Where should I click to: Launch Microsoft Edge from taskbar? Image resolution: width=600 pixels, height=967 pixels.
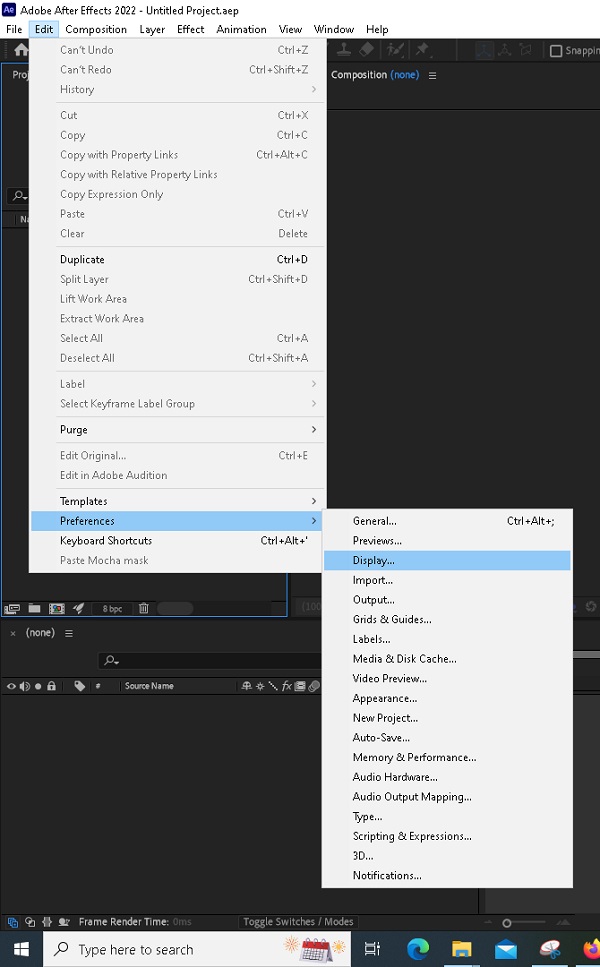(x=417, y=950)
